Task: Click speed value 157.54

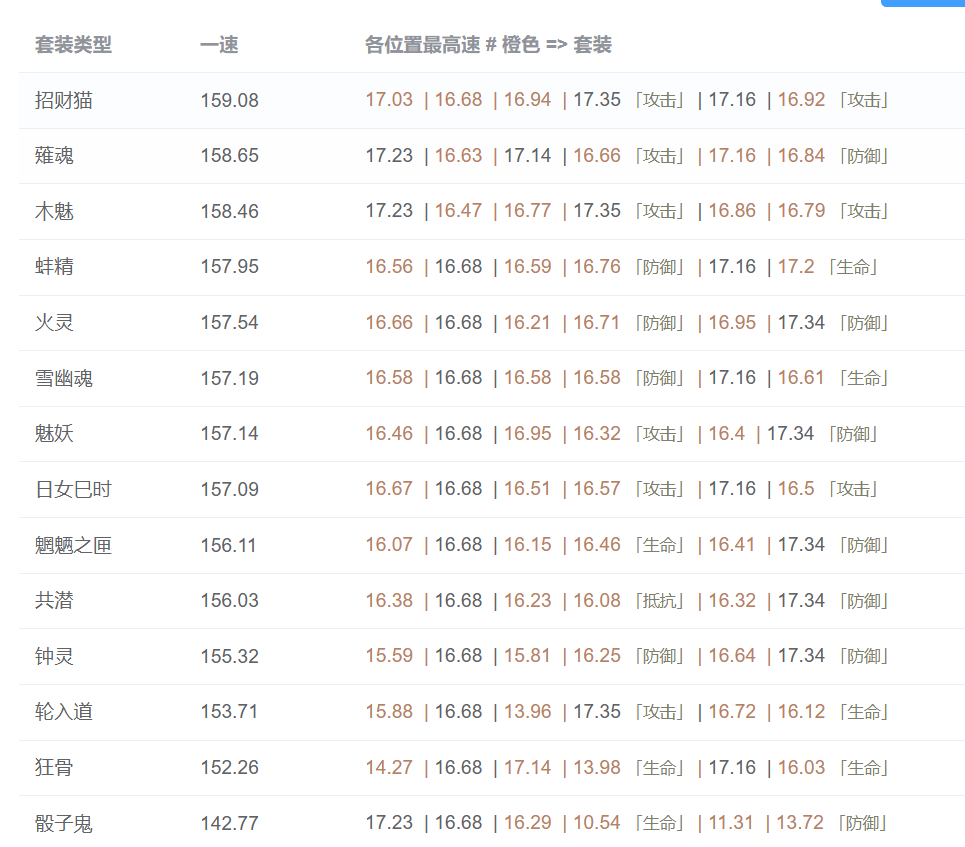Action: click(x=230, y=323)
